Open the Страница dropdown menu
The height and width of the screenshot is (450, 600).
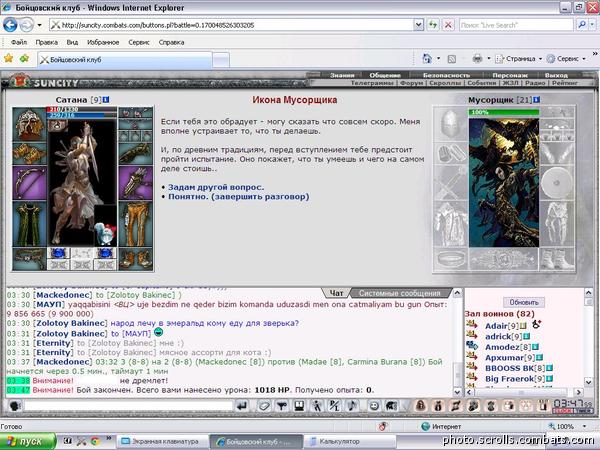(x=519, y=59)
